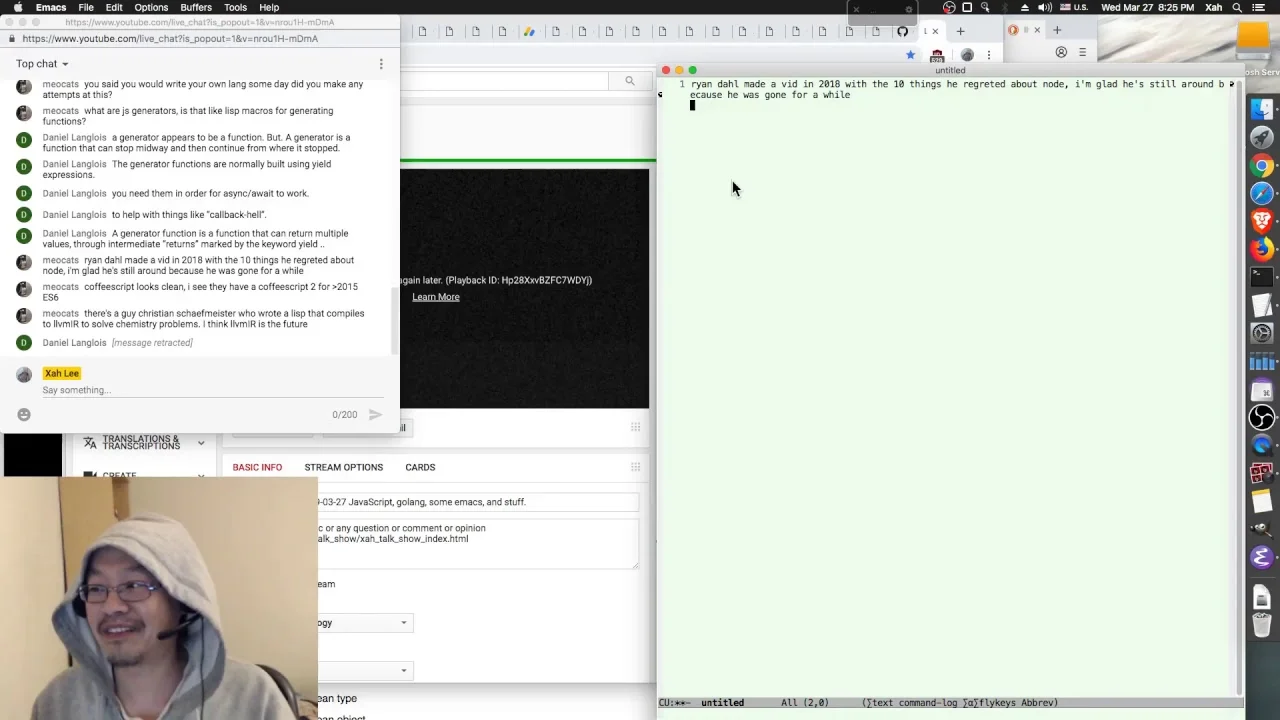Open Emacs Options menu
This screenshot has width=1280, height=720.
pyautogui.click(x=151, y=7)
